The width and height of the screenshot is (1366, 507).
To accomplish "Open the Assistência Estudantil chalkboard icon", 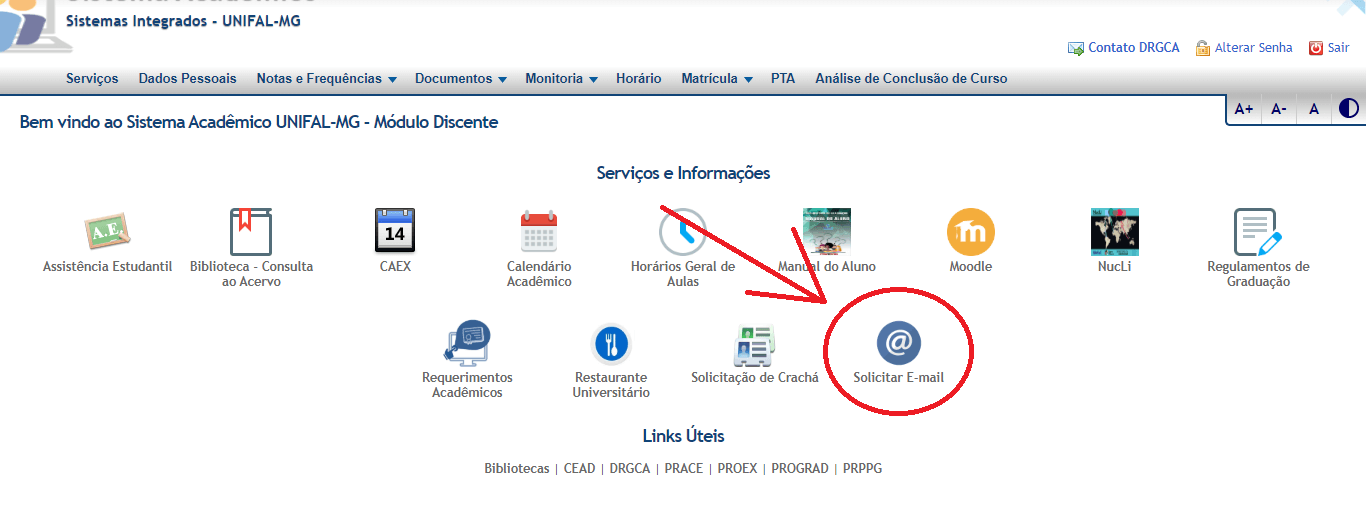I will point(107,232).
